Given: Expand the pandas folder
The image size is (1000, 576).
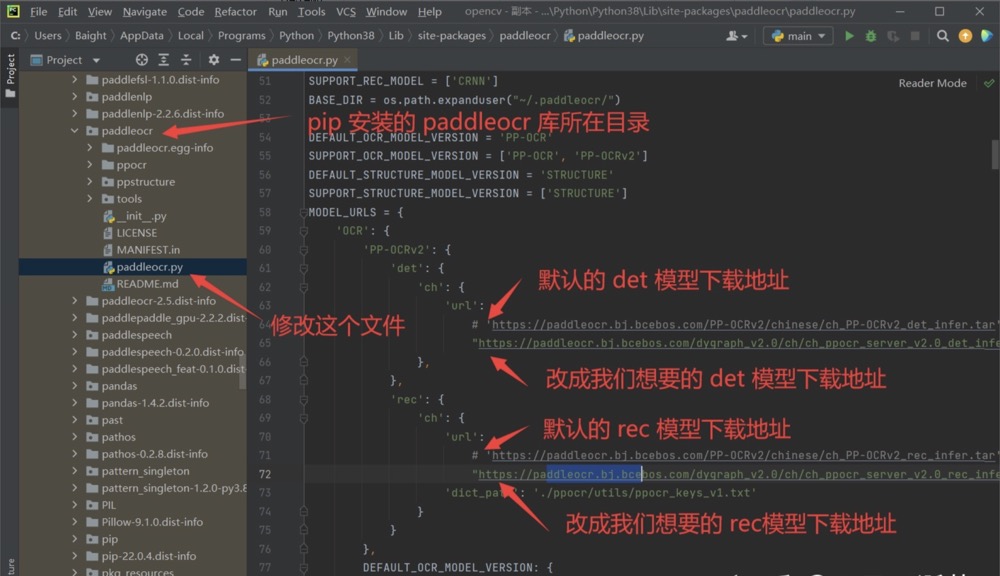Looking at the screenshot, I should (75, 386).
